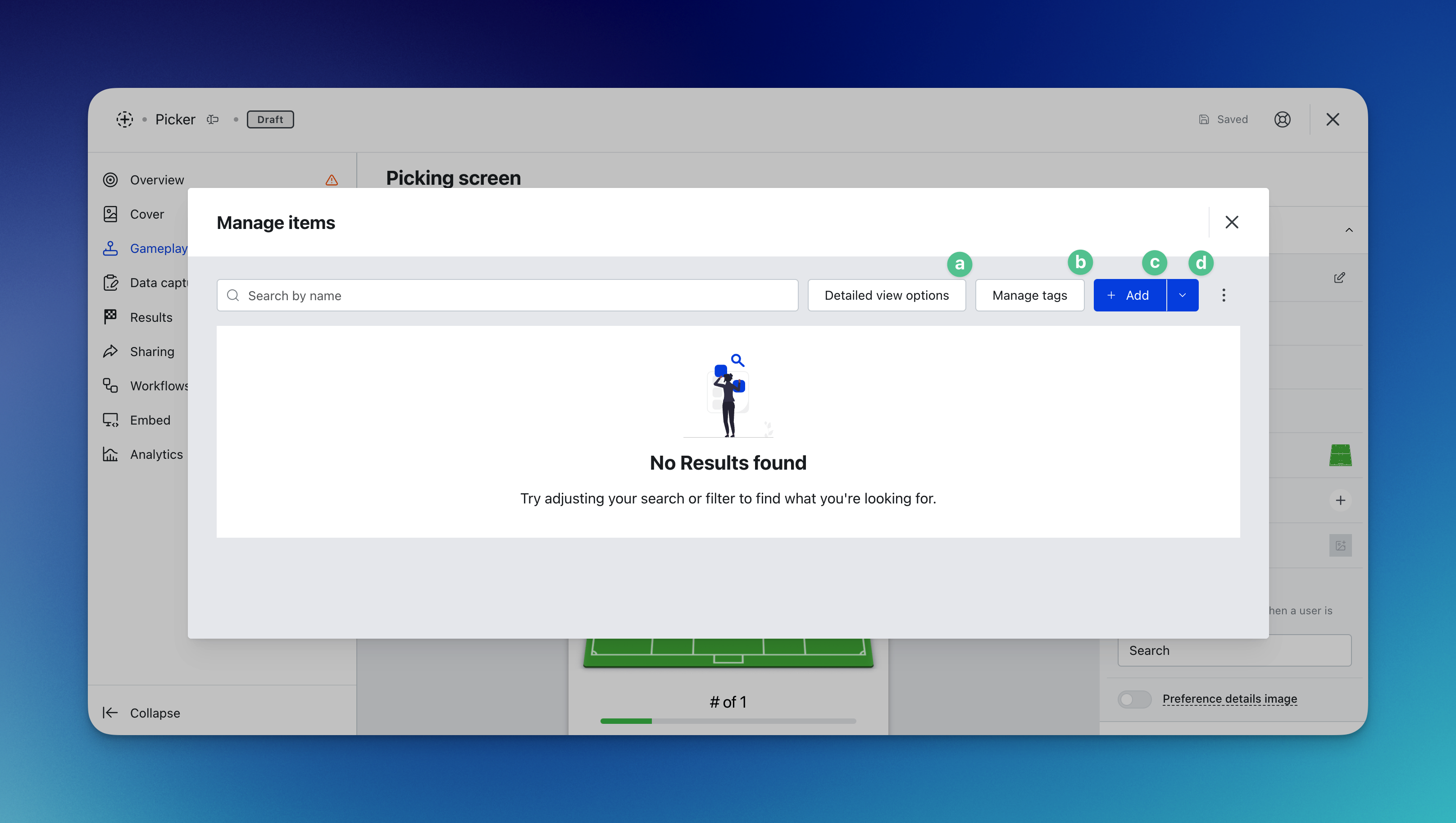Go to Analytics in sidebar
Viewport: 1456px width, 823px height.
pyautogui.click(x=156, y=454)
